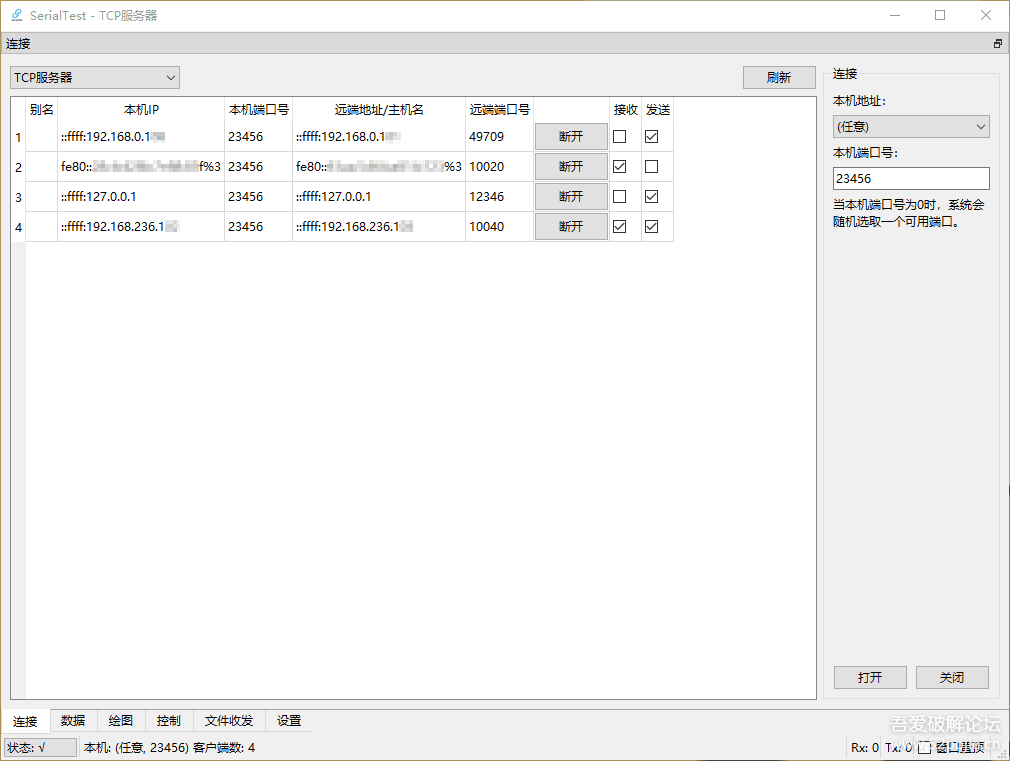Disconnect client row 1 using its 断开 button
Screen dimensions: 1010x761
coord(571,136)
